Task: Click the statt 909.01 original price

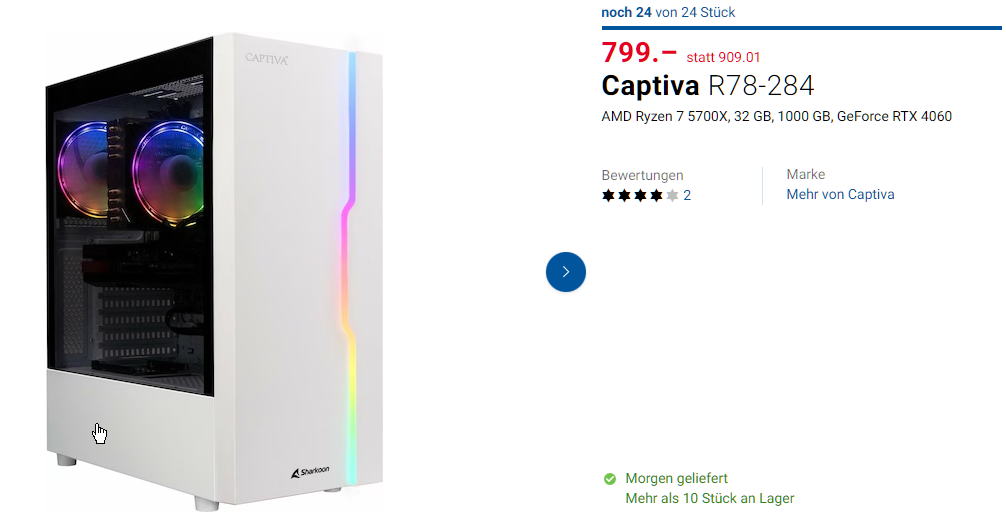Action: 723,58
